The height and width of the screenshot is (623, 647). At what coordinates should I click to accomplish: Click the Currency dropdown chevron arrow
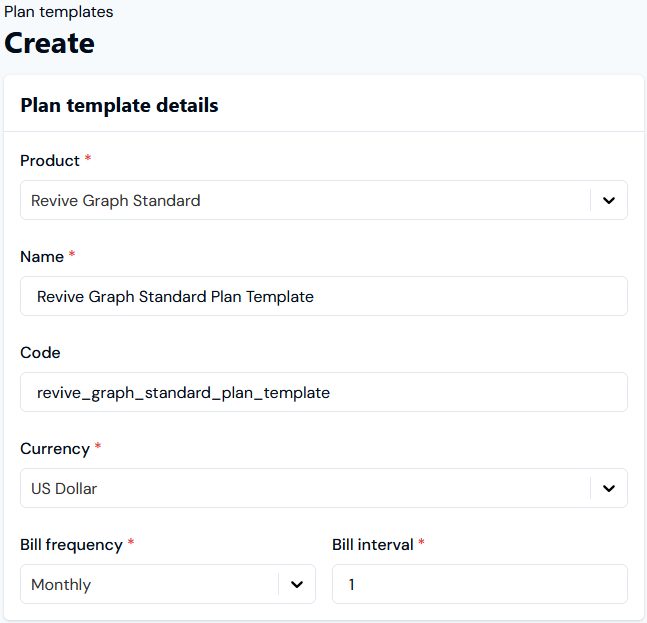point(608,488)
